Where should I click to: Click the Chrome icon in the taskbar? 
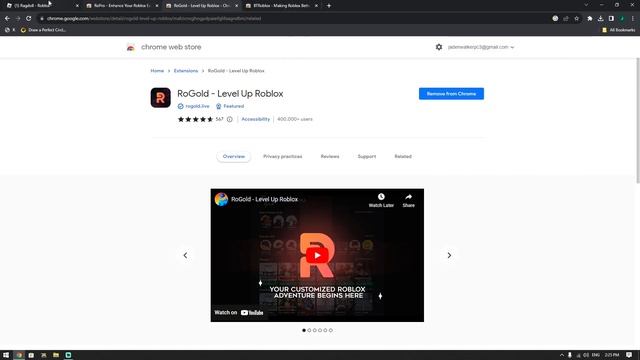tap(19, 355)
